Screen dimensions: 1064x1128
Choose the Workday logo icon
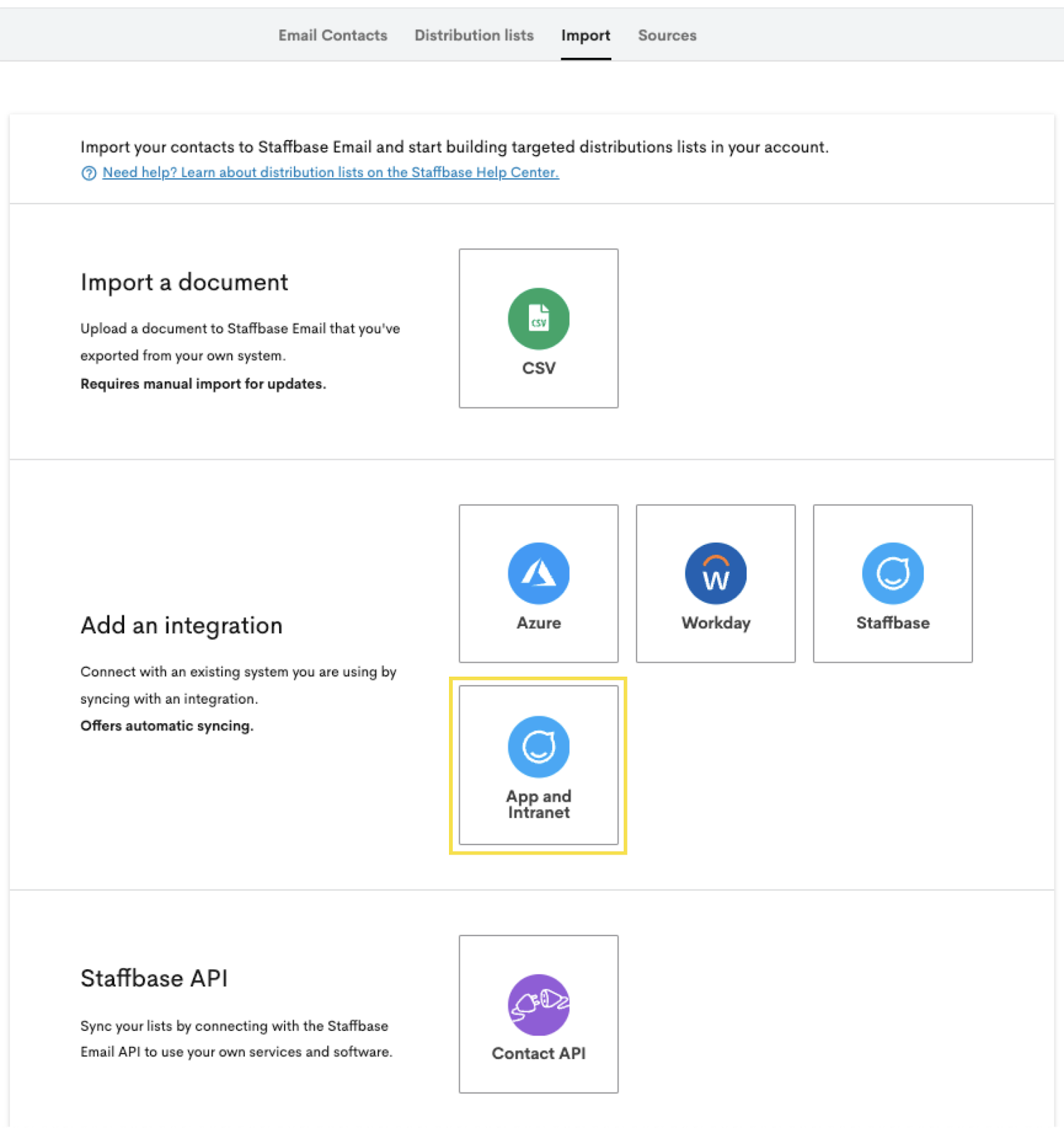pos(716,573)
